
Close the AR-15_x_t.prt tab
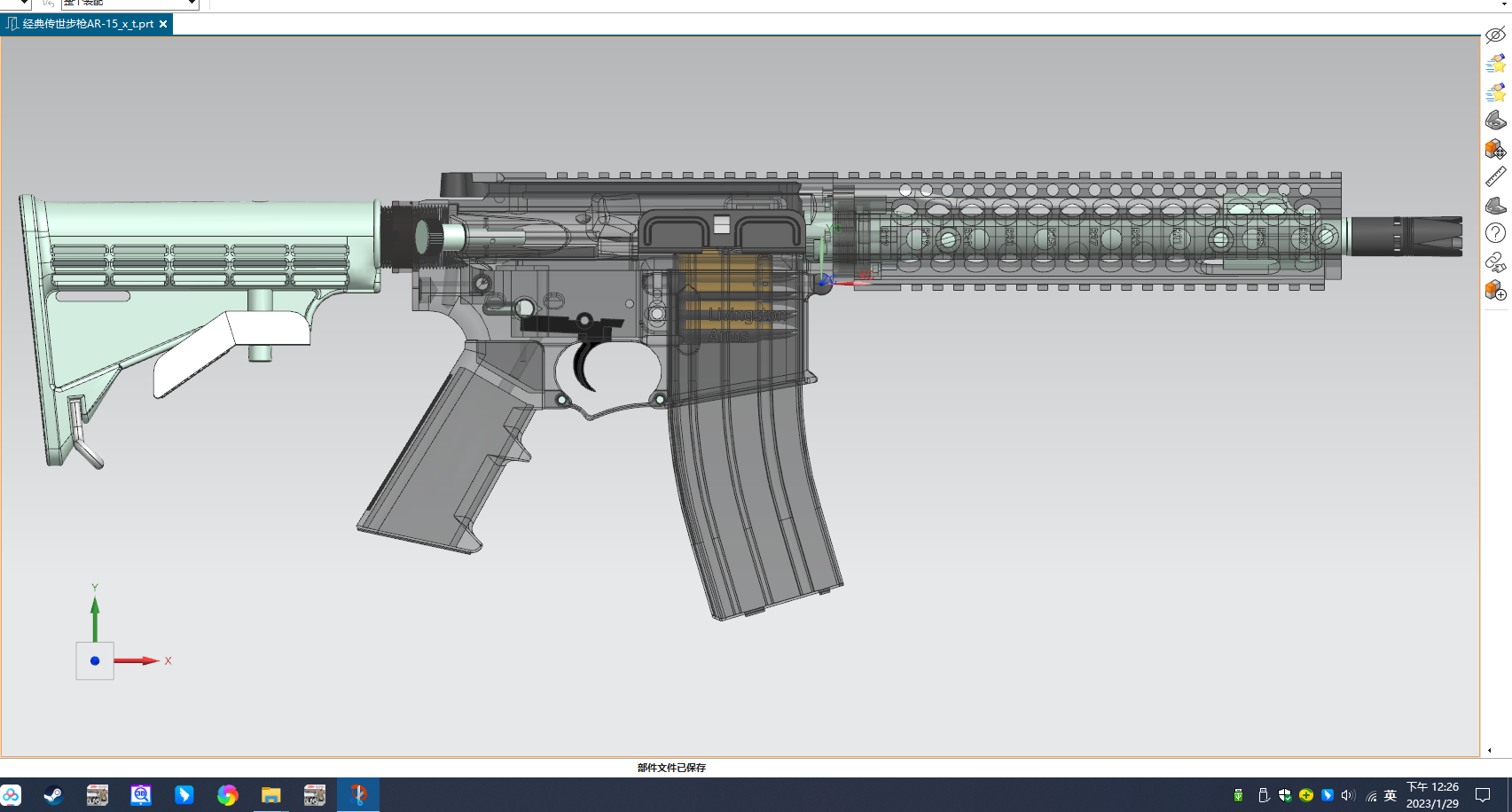[x=163, y=24]
